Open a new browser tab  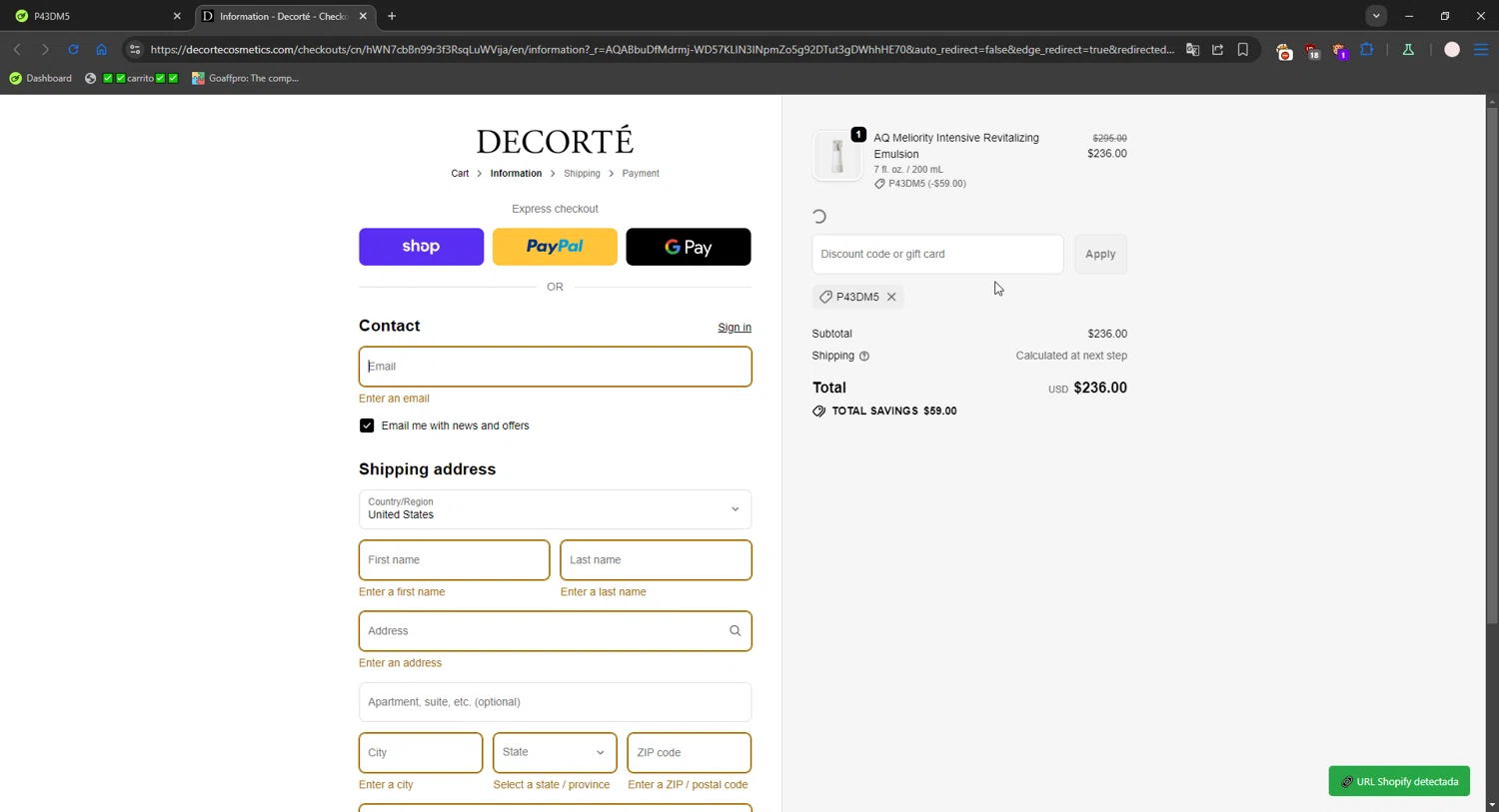392,16
